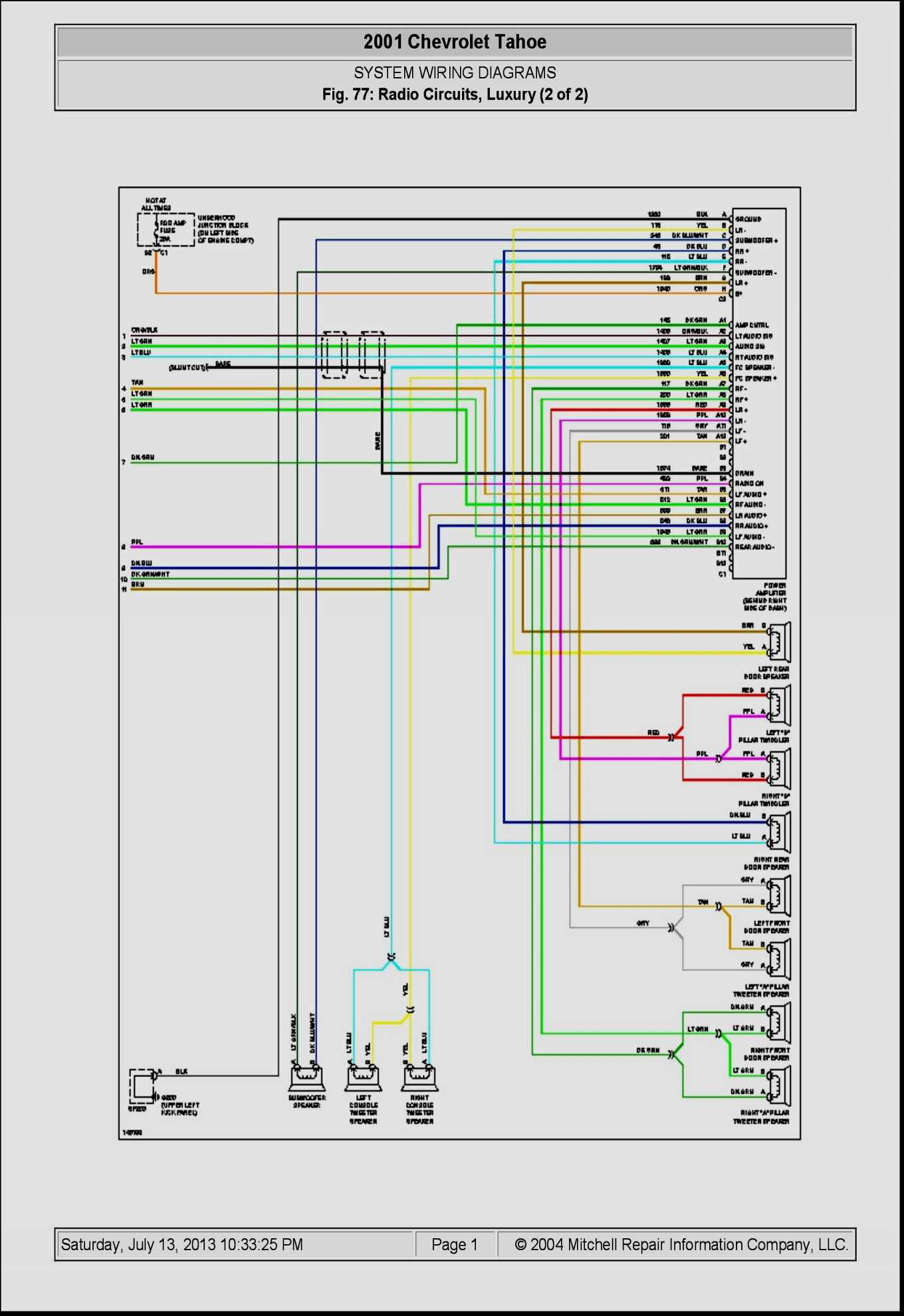Click the right rear door speaker symbol
The image size is (904, 1316).
(778, 831)
